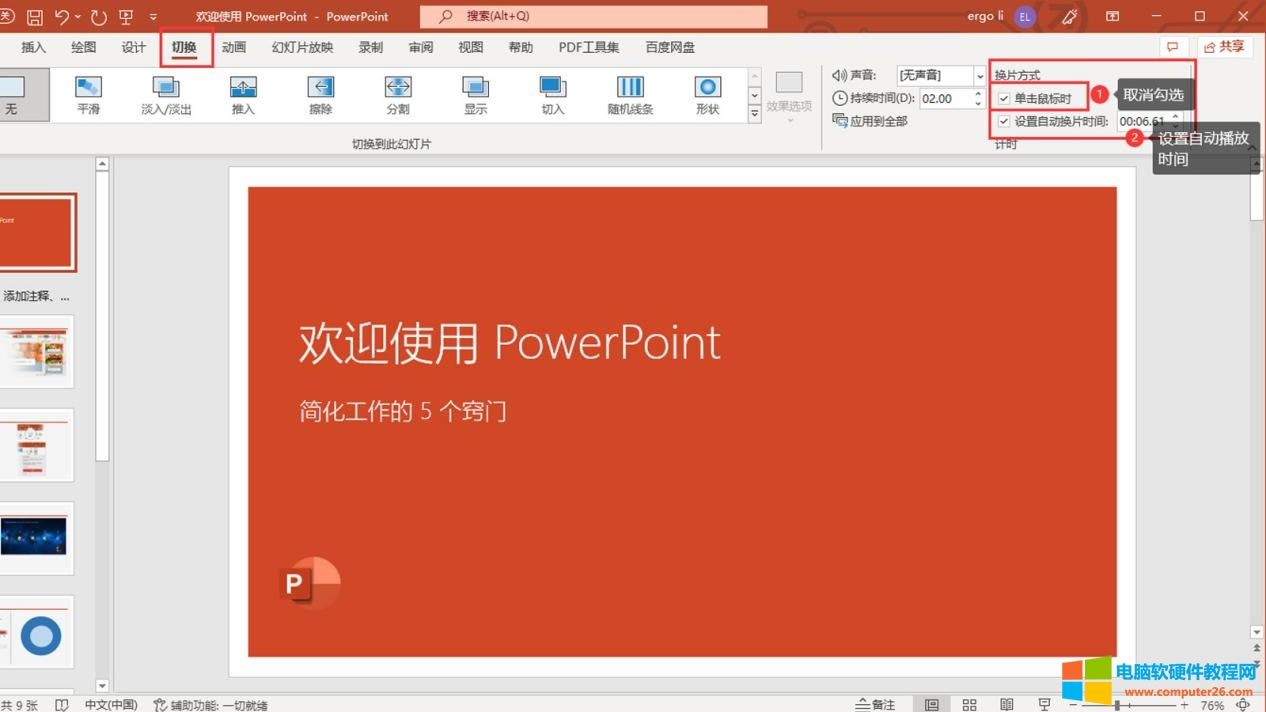Viewport: 1266px width, 712px height.
Task: Choose the 随机线条 random bars transition
Action: click(x=630, y=94)
